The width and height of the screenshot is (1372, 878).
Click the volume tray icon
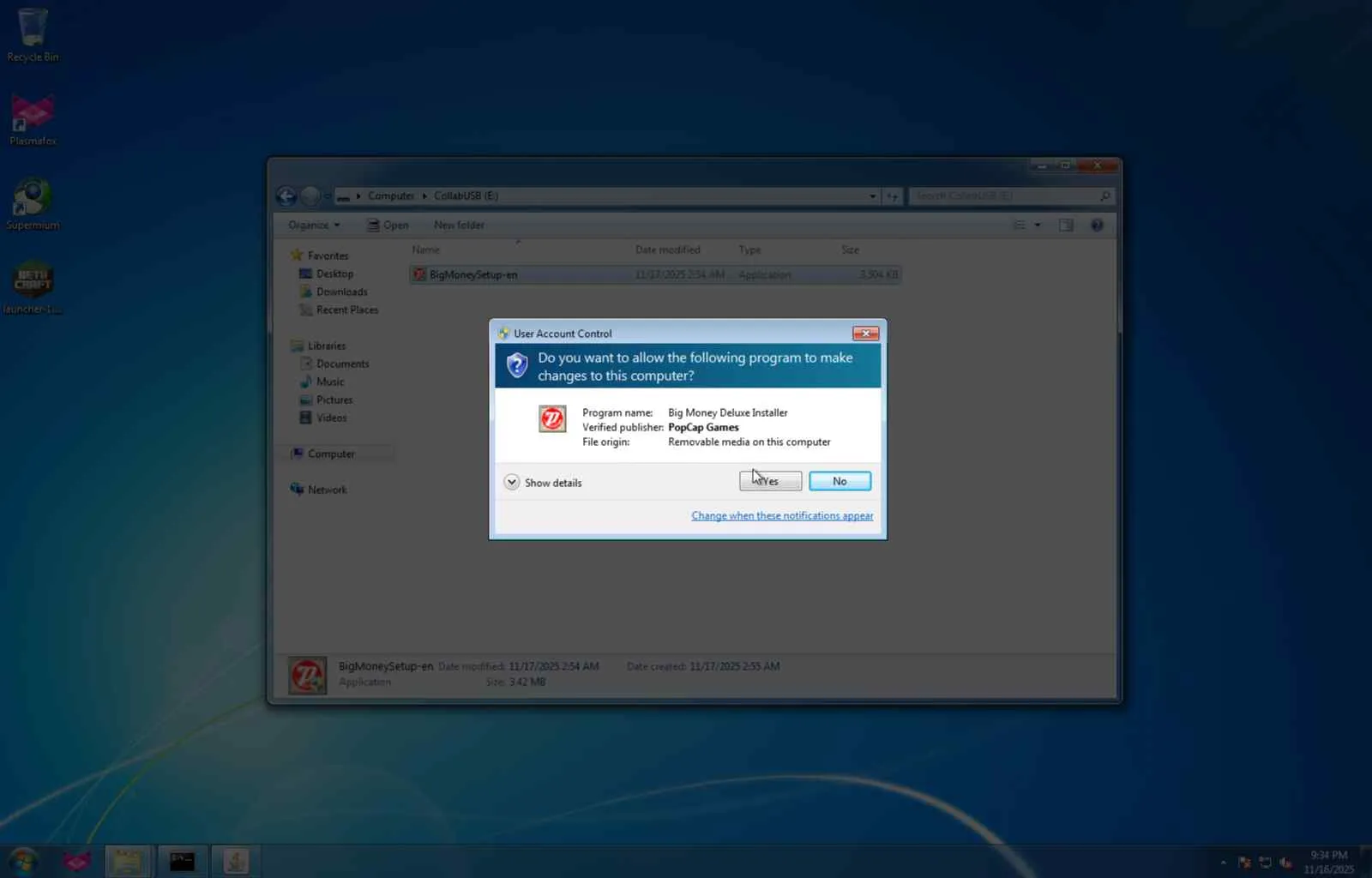coord(1285,863)
